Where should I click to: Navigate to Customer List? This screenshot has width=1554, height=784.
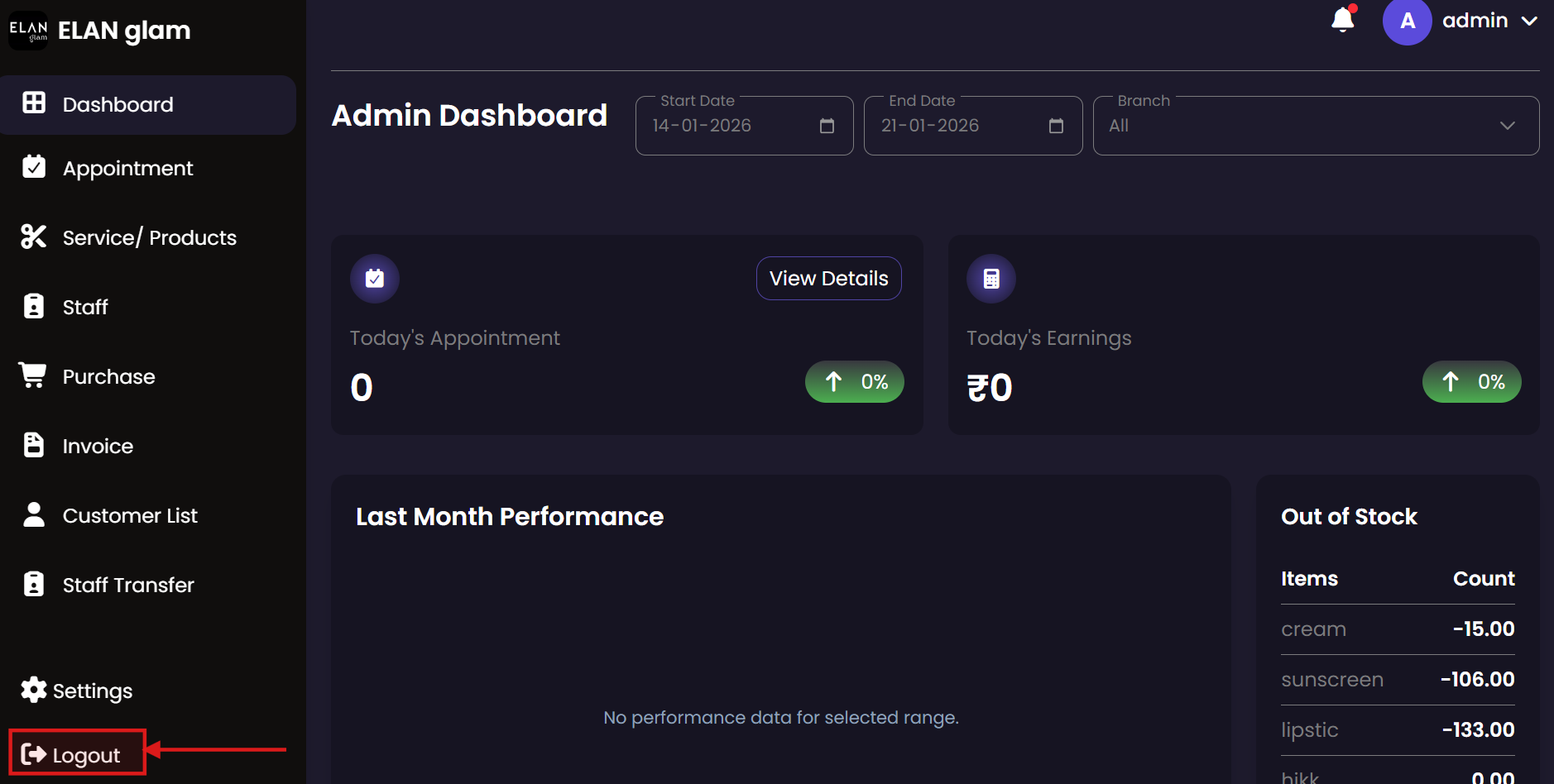coord(130,515)
